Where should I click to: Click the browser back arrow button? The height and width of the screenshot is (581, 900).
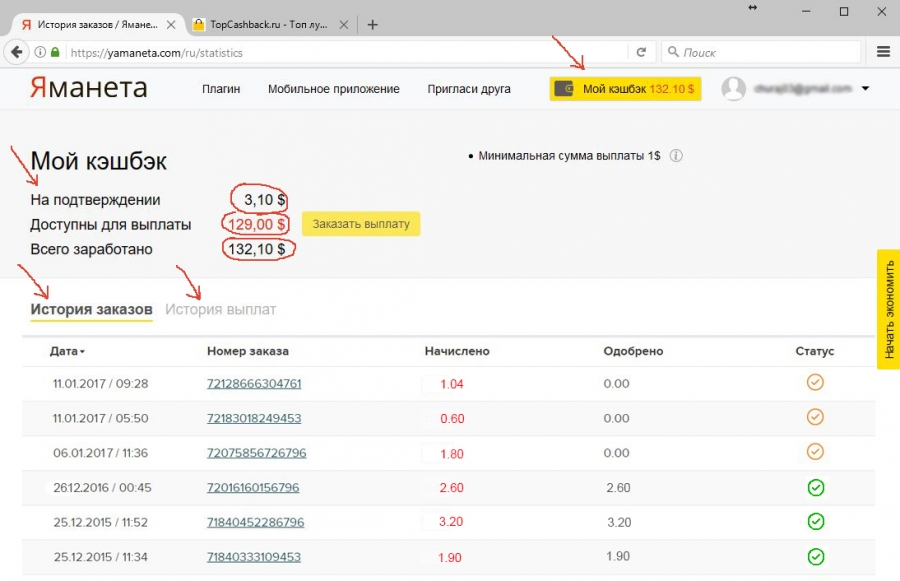click(17, 52)
